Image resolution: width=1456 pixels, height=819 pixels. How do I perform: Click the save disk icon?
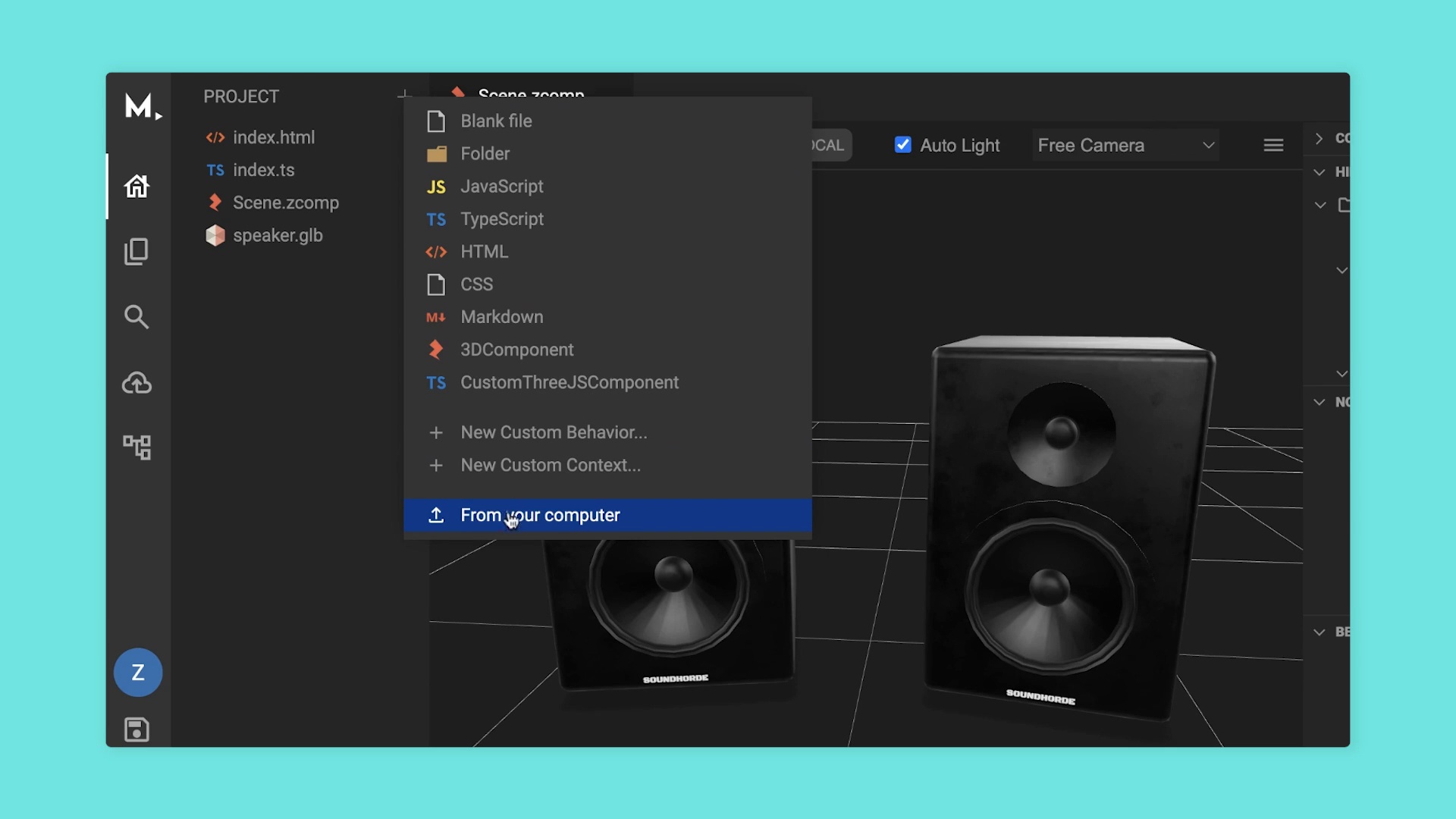[x=136, y=730]
